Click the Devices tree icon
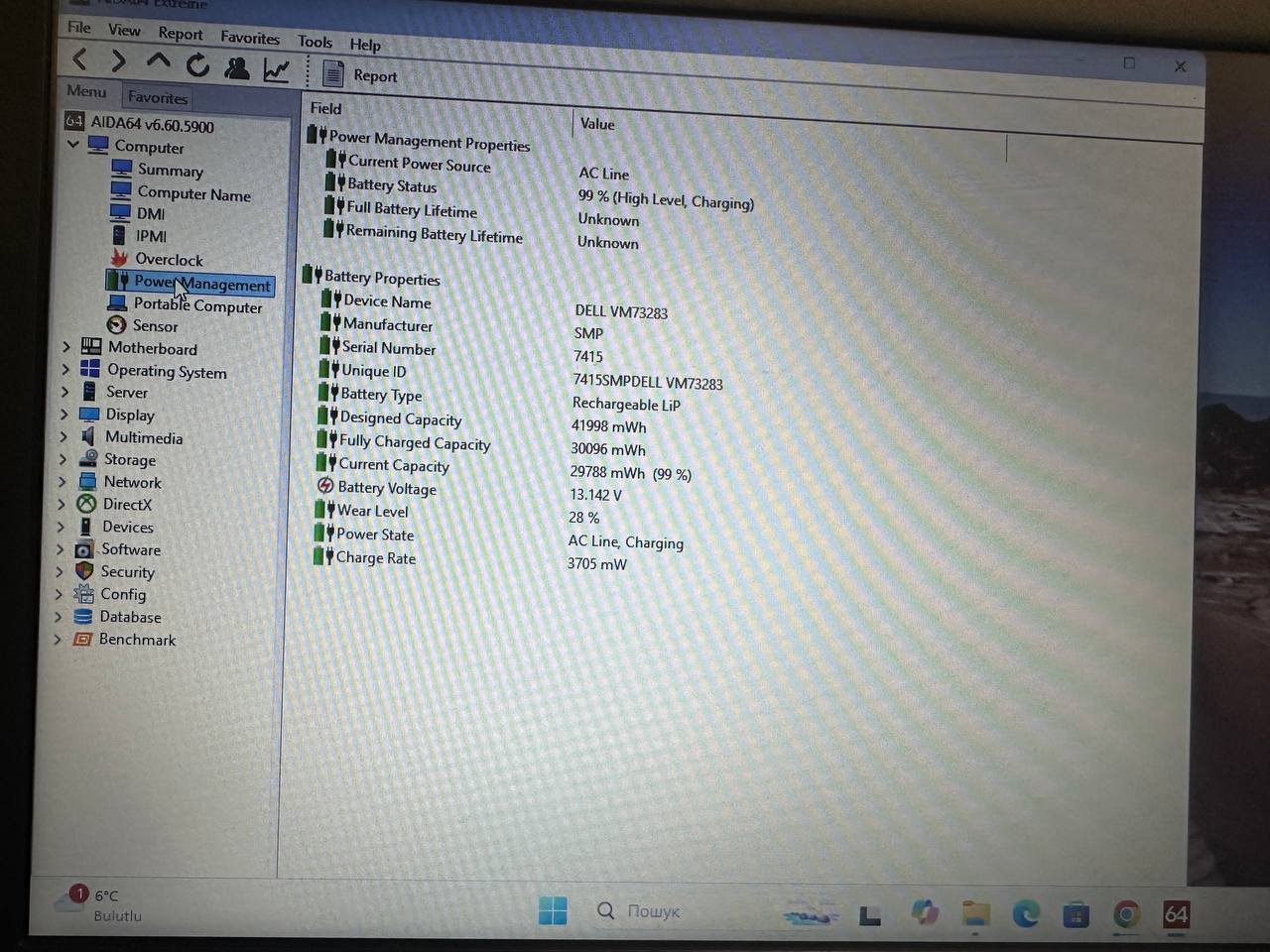 pyautogui.click(x=85, y=527)
